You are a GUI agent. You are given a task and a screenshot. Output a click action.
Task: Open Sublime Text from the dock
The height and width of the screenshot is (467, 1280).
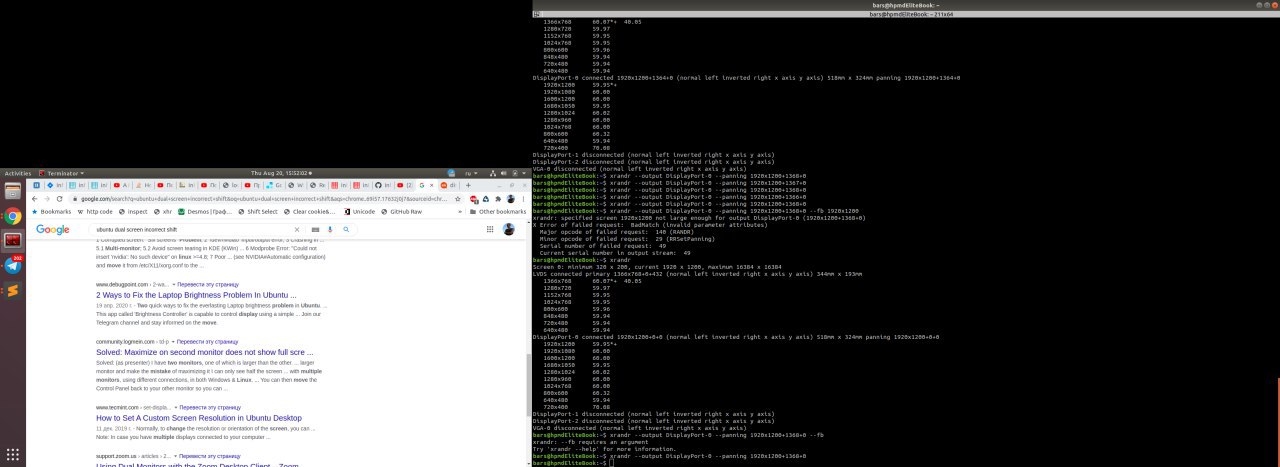(13, 291)
